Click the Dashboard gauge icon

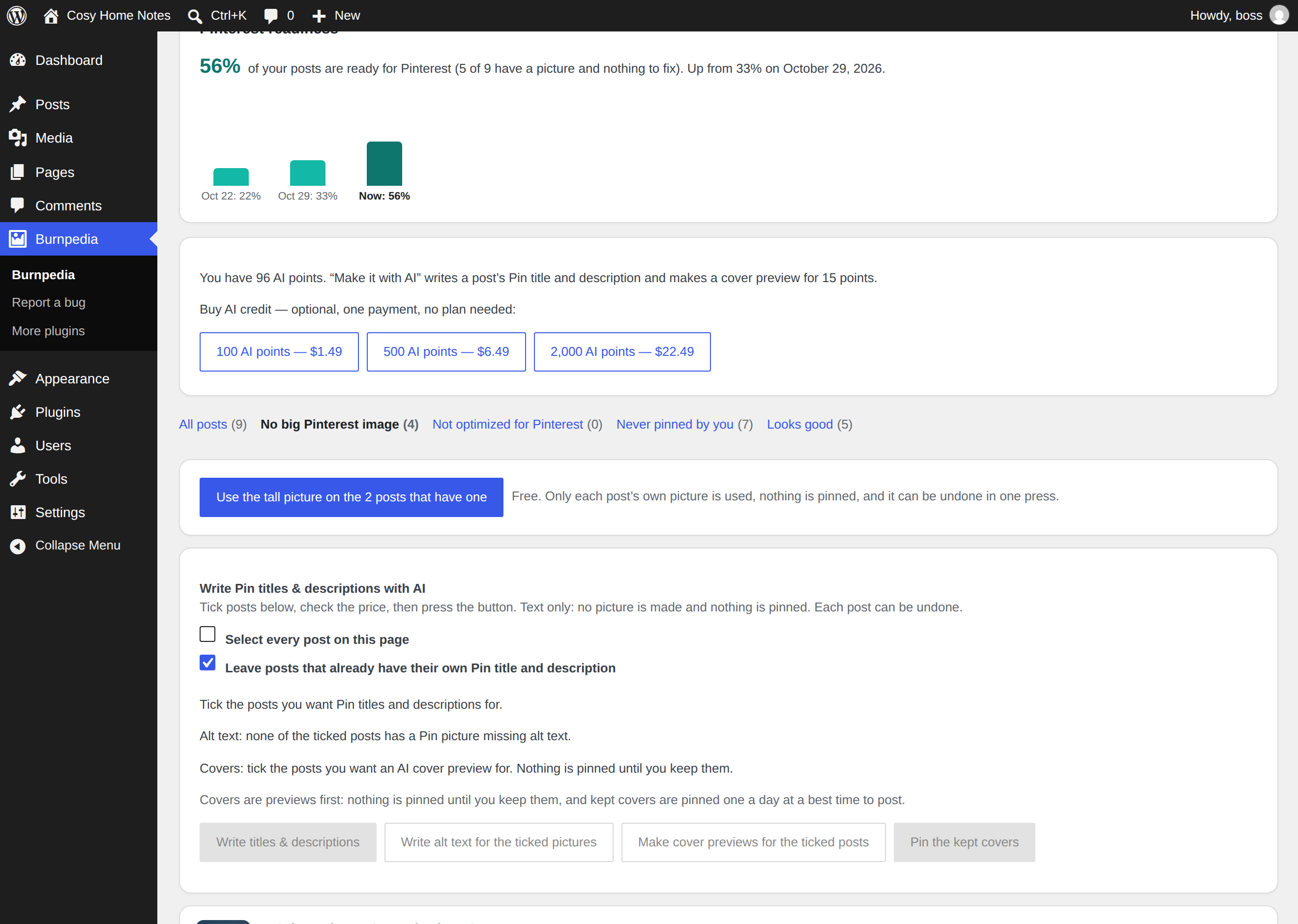tap(18, 60)
